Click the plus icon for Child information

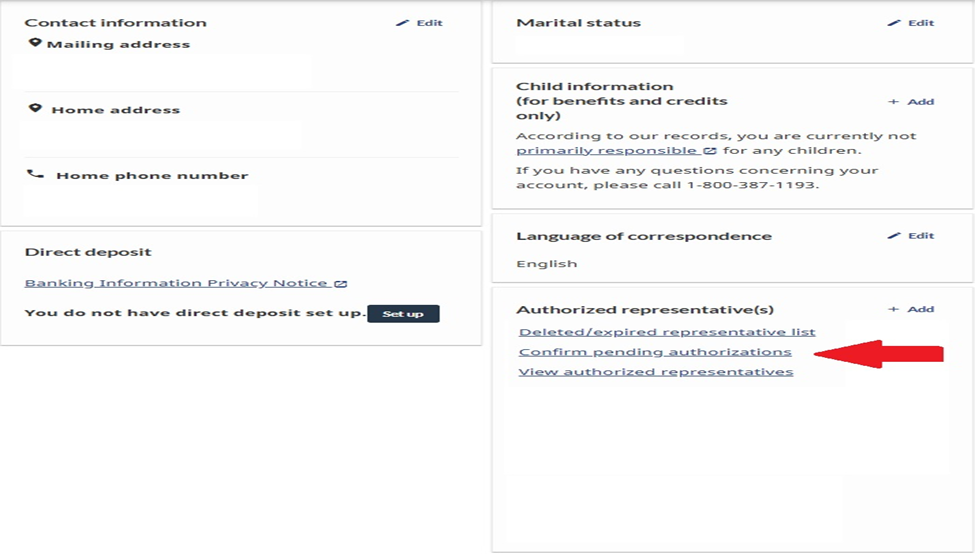point(893,102)
